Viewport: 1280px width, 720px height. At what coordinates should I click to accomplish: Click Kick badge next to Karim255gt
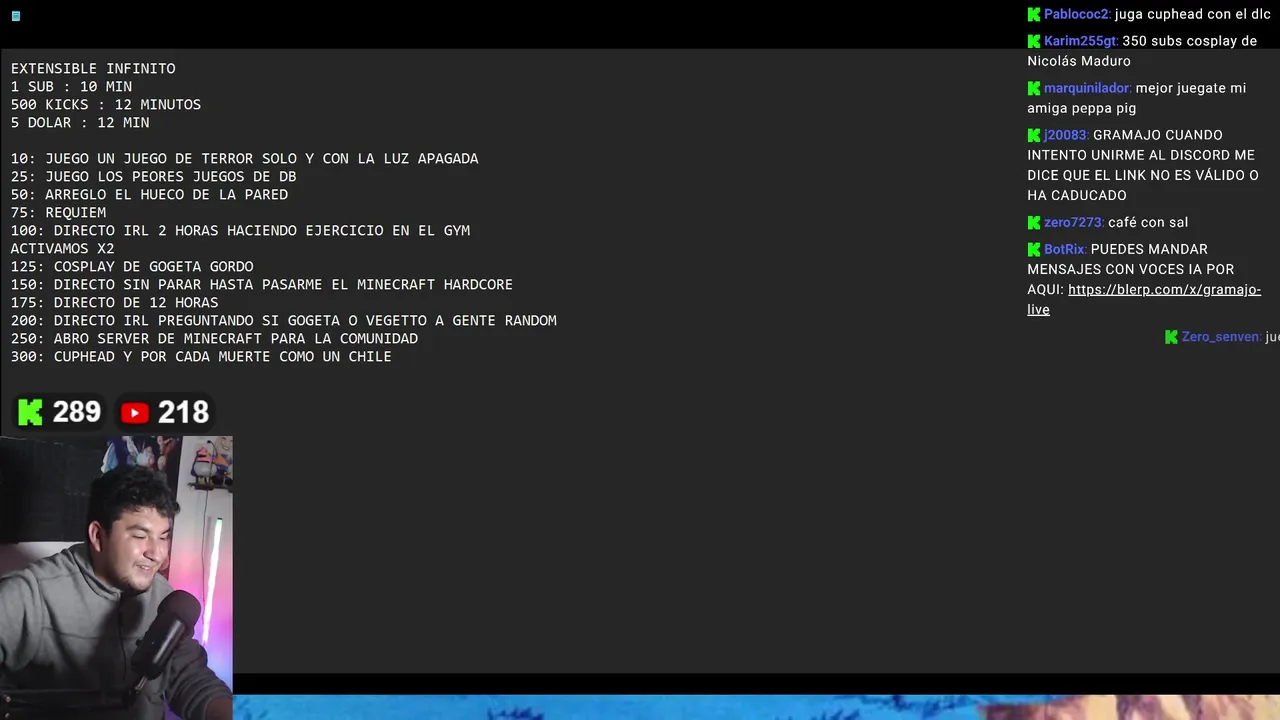pos(1034,41)
